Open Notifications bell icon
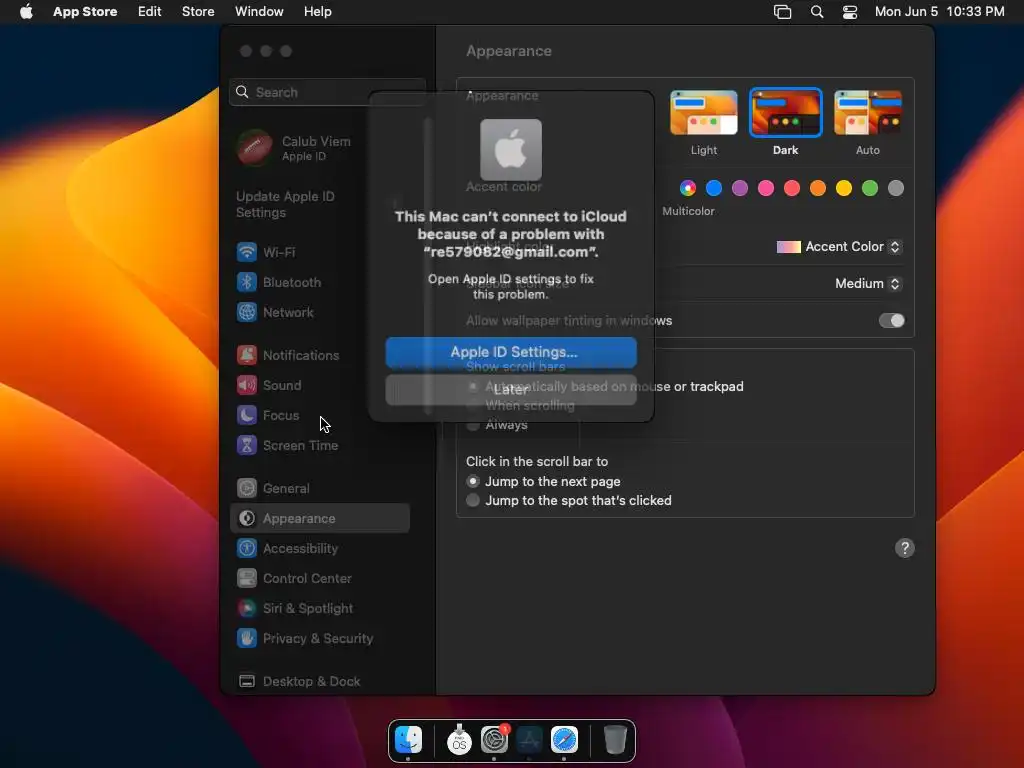This screenshot has width=1024, height=768. (x=246, y=355)
